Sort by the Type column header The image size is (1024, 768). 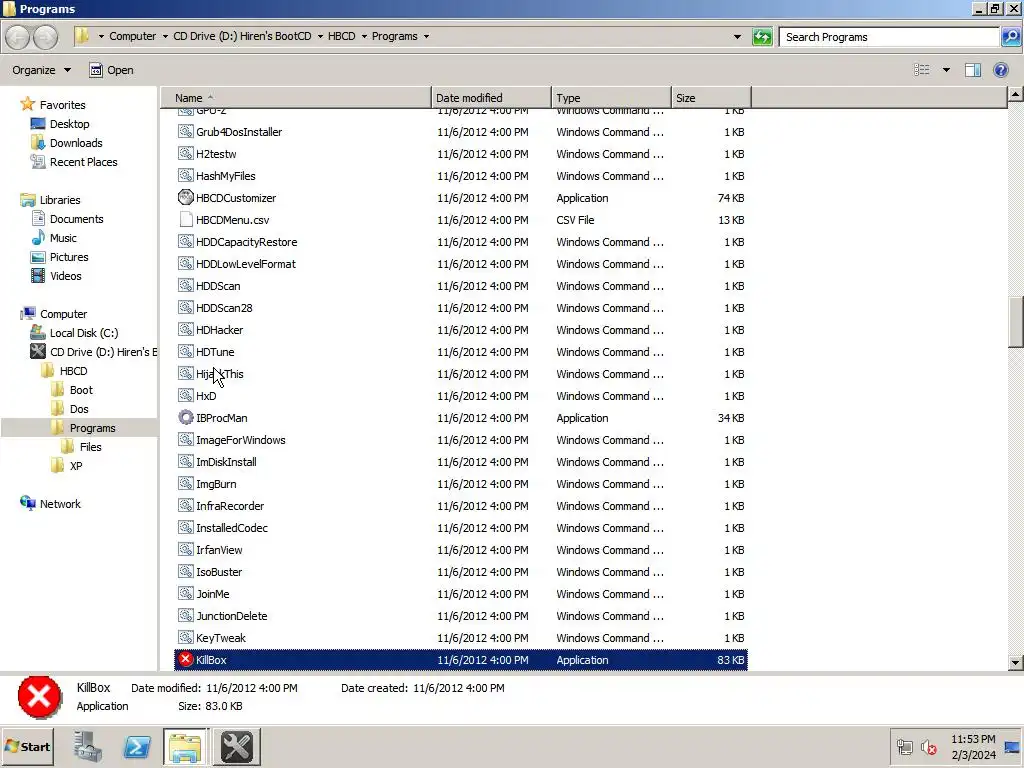[611, 98]
